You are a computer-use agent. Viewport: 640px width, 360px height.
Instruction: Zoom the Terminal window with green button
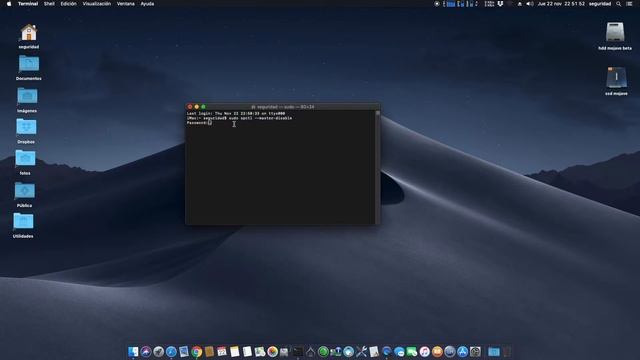click(x=203, y=107)
